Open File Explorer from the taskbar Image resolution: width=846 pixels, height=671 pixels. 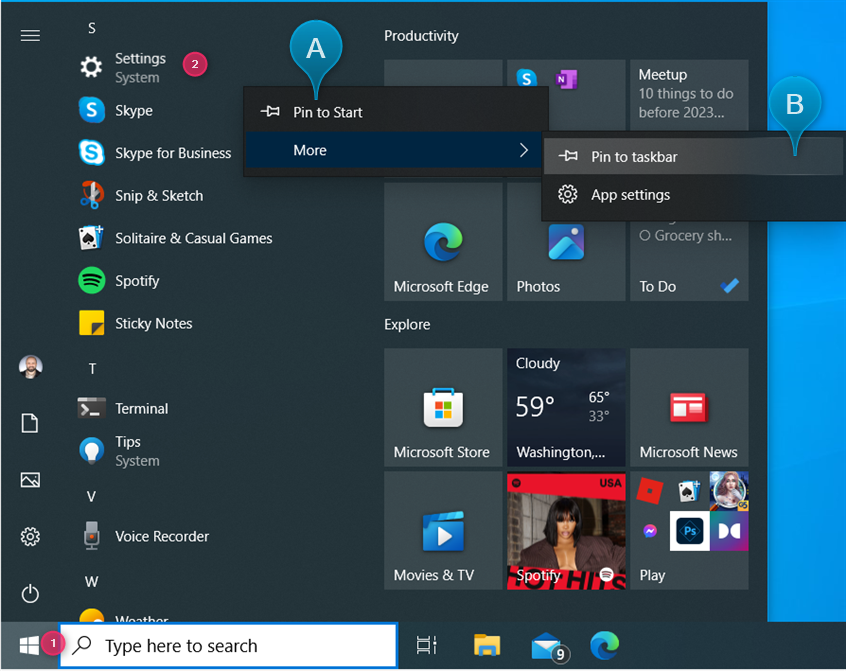tap(487, 645)
